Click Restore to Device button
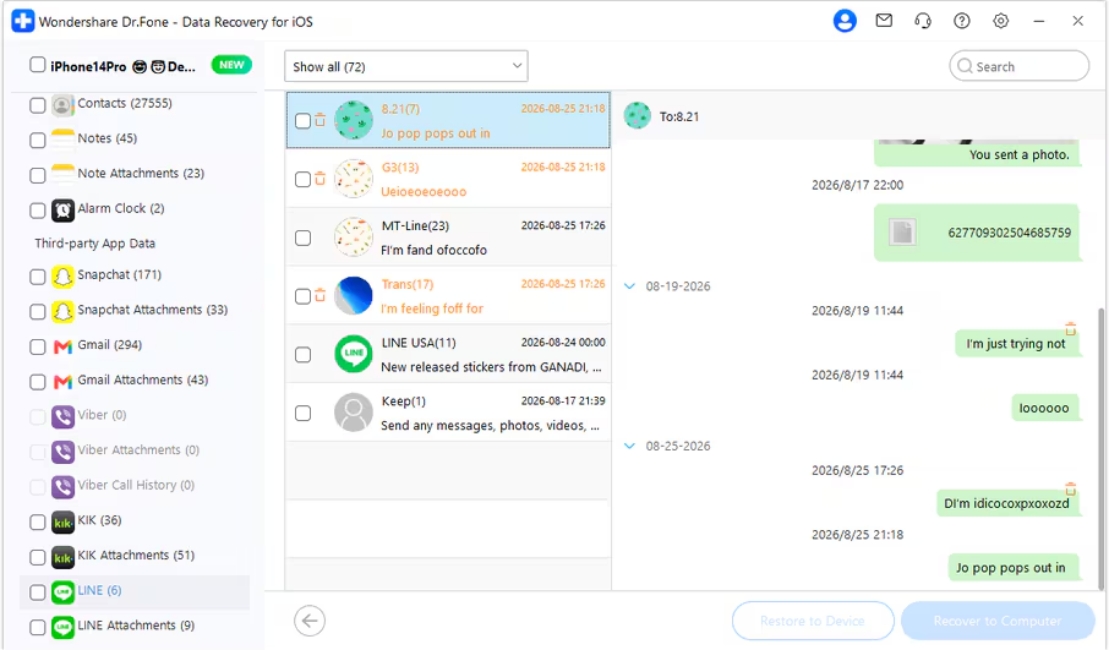1109x650 pixels. point(813,621)
